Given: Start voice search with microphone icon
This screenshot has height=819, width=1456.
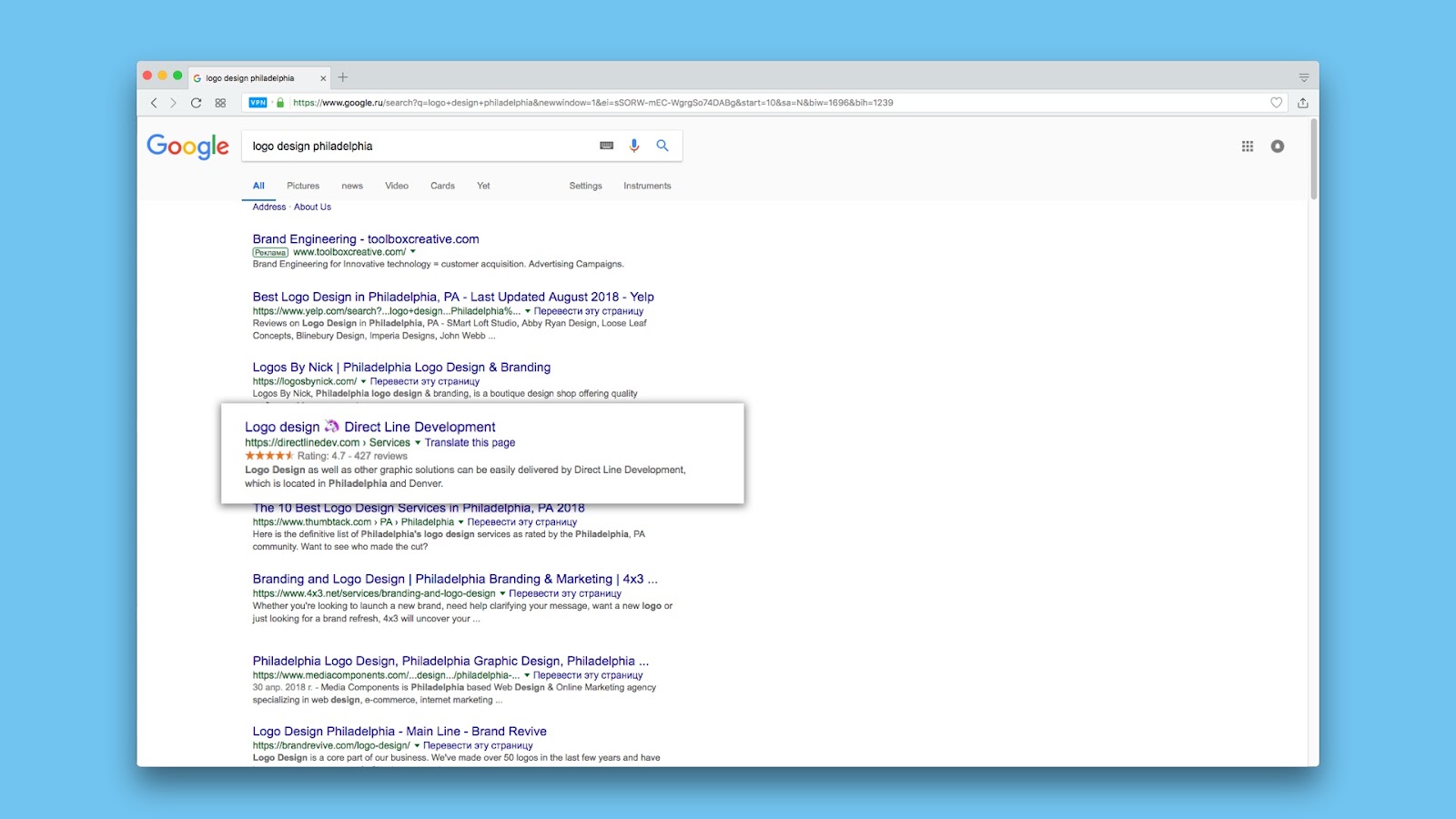Looking at the screenshot, I should [634, 146].
